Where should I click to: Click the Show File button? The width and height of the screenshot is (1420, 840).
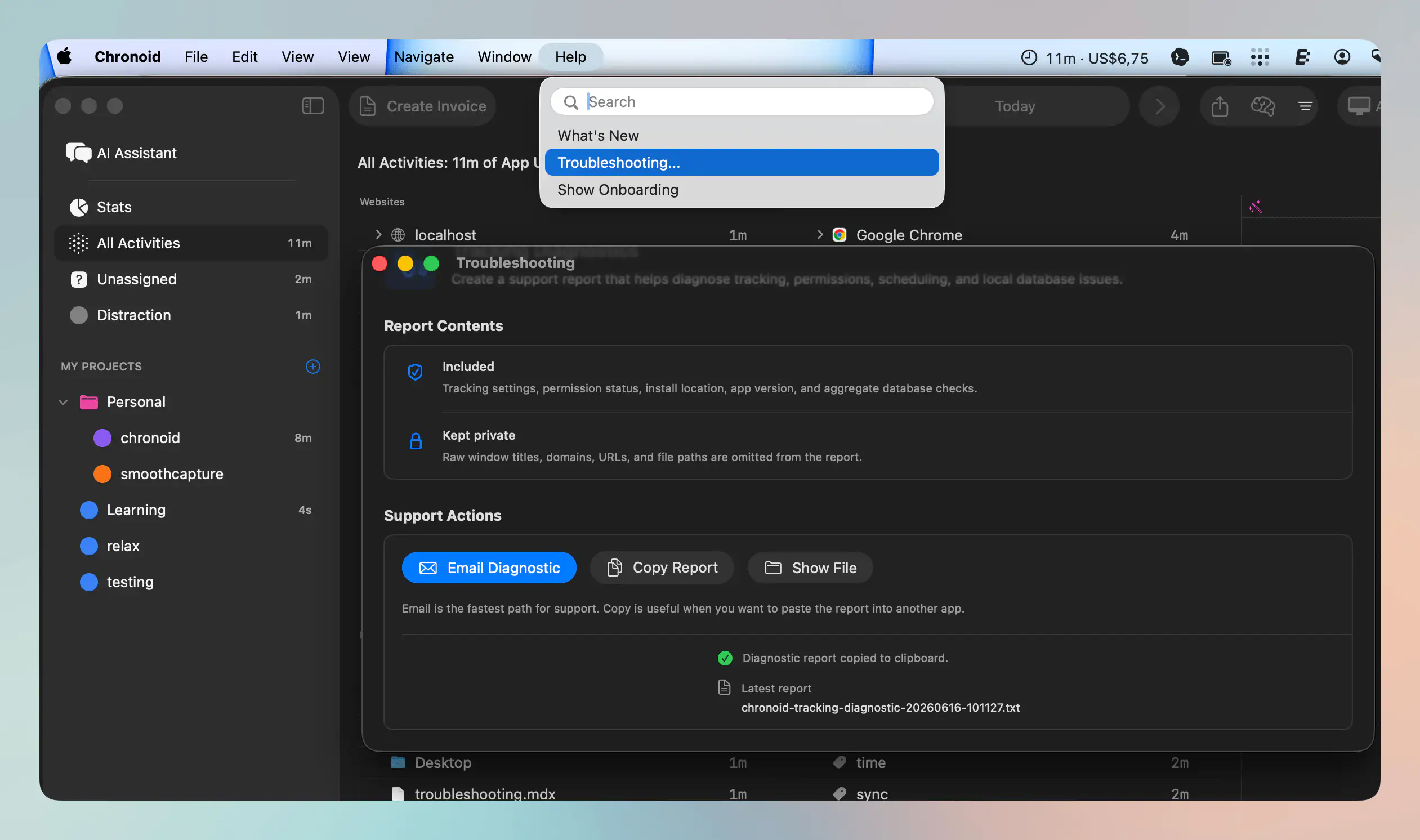tap(810, 568)
